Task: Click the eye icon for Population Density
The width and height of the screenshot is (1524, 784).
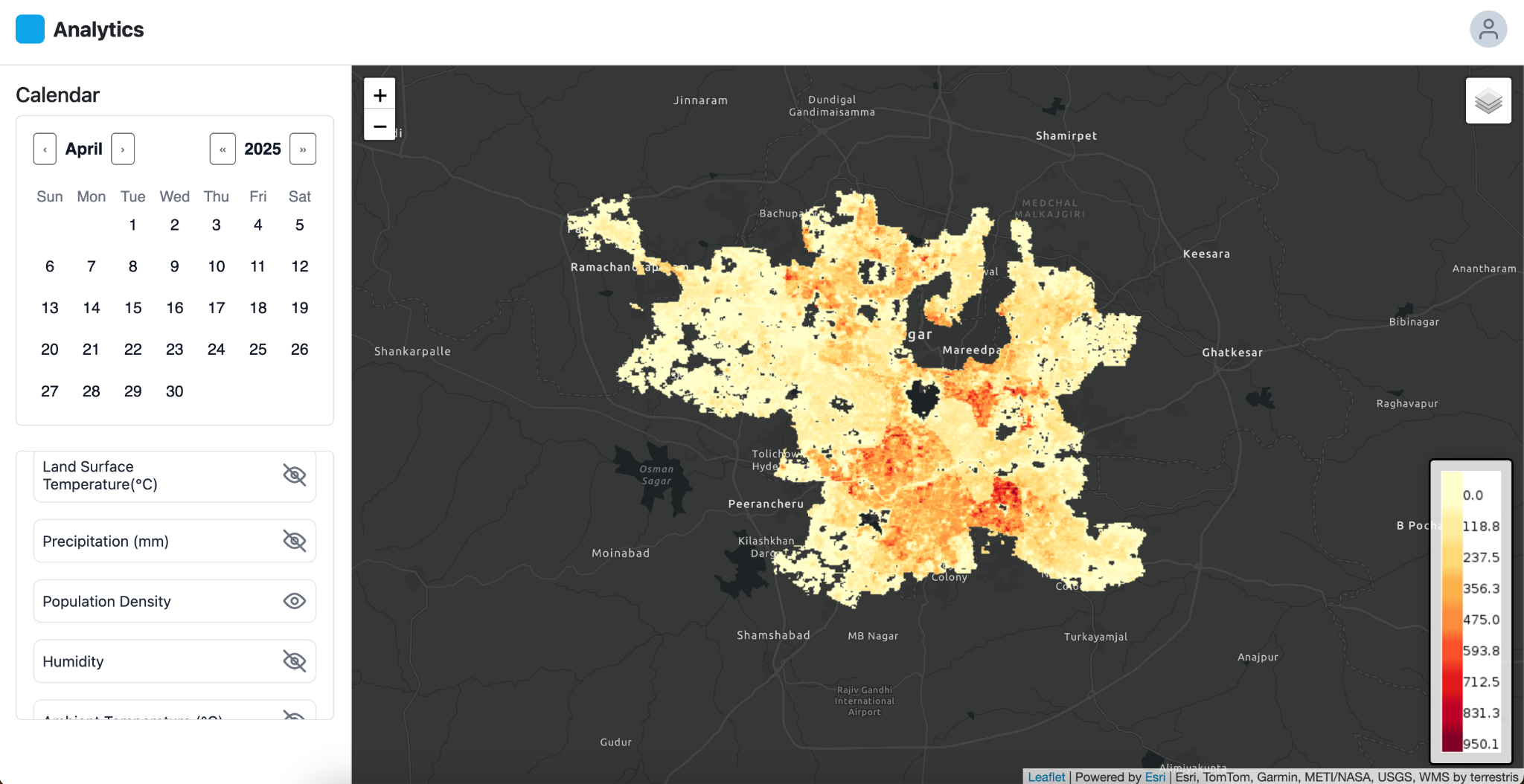Action: [x=294, y=600]
